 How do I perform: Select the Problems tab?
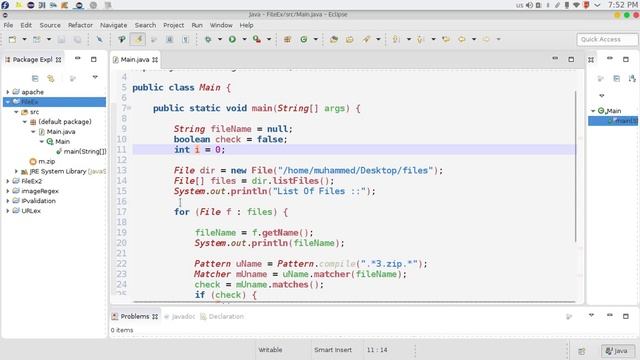[136, 316]
